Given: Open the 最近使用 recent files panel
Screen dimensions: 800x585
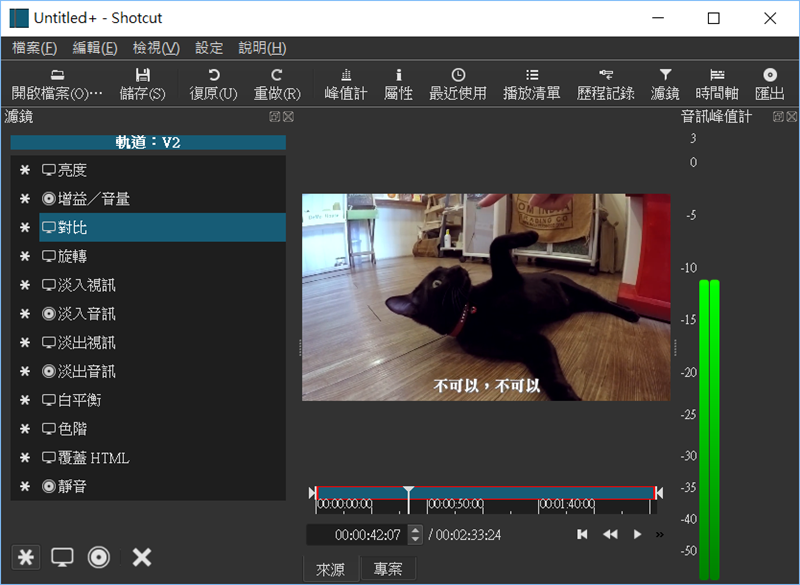Looking at the screenshot, I should coord(457,75).
